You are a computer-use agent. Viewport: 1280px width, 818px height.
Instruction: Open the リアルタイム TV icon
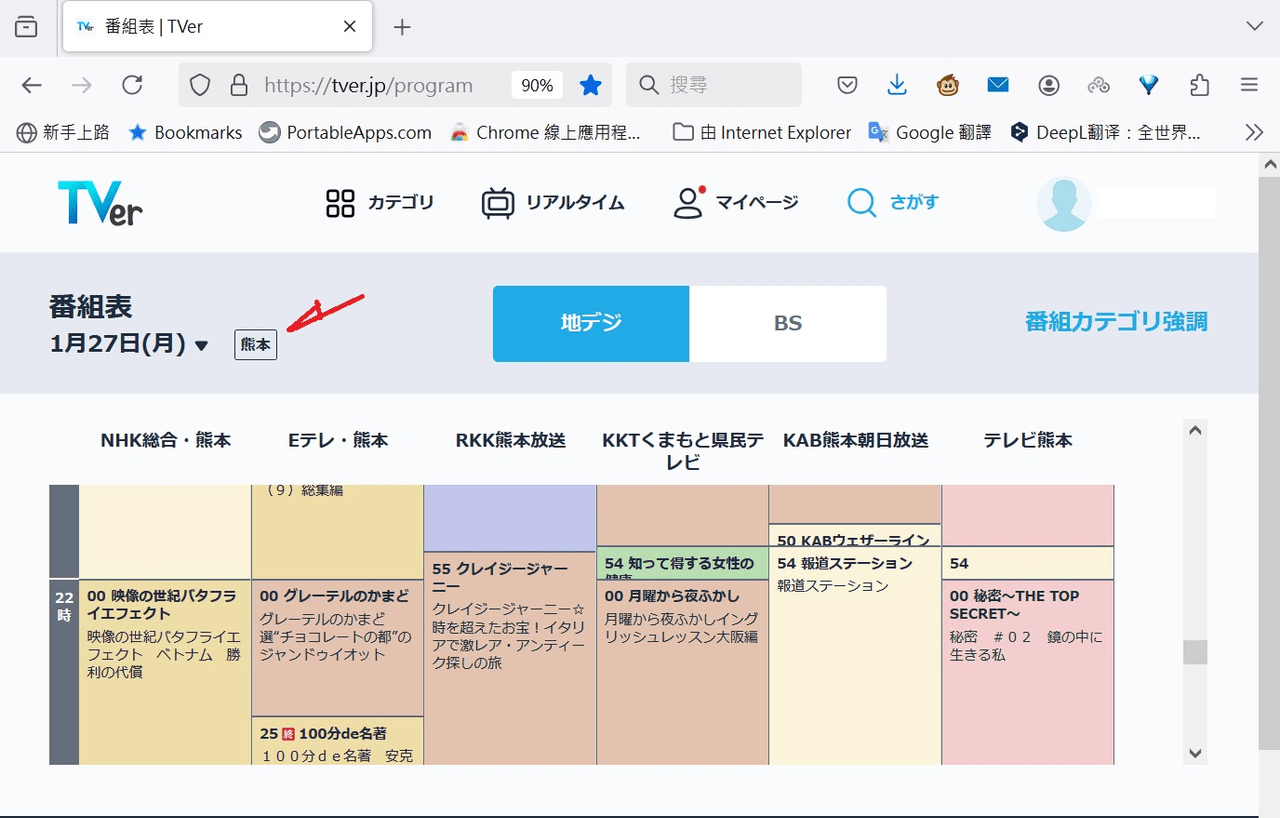pos(497,203)
